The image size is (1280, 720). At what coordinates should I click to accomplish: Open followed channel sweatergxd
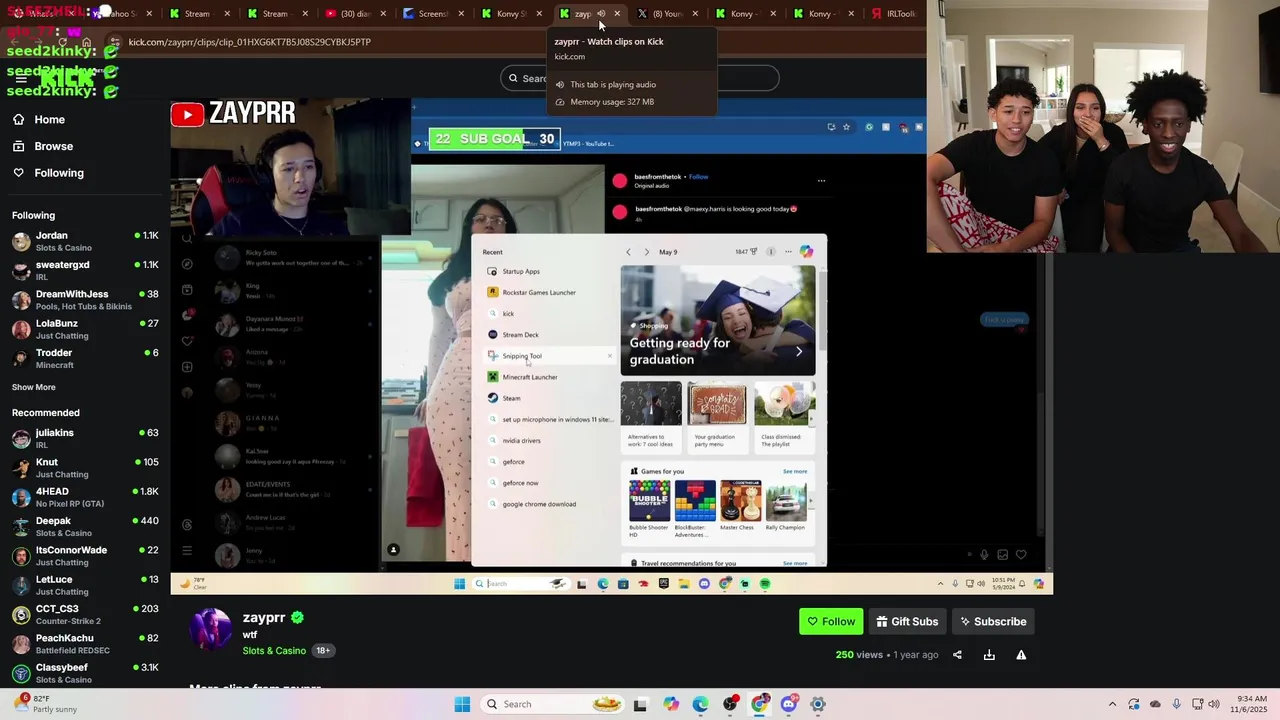coord(85,270)
